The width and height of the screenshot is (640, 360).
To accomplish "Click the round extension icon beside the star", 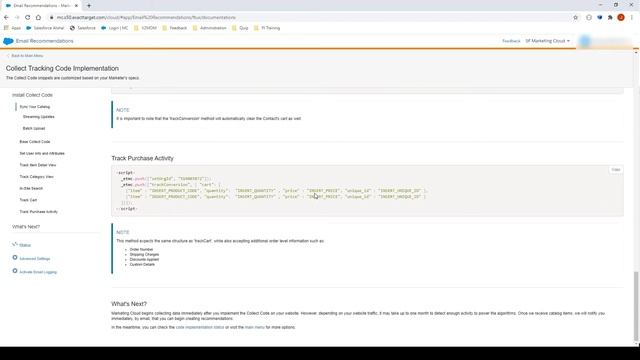I will (x=589, y=18).
